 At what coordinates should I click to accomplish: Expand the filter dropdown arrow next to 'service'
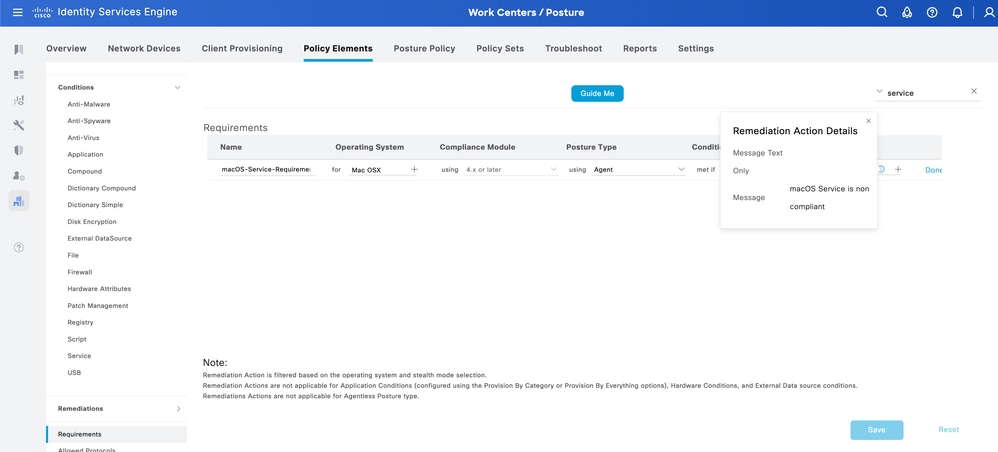880,92
